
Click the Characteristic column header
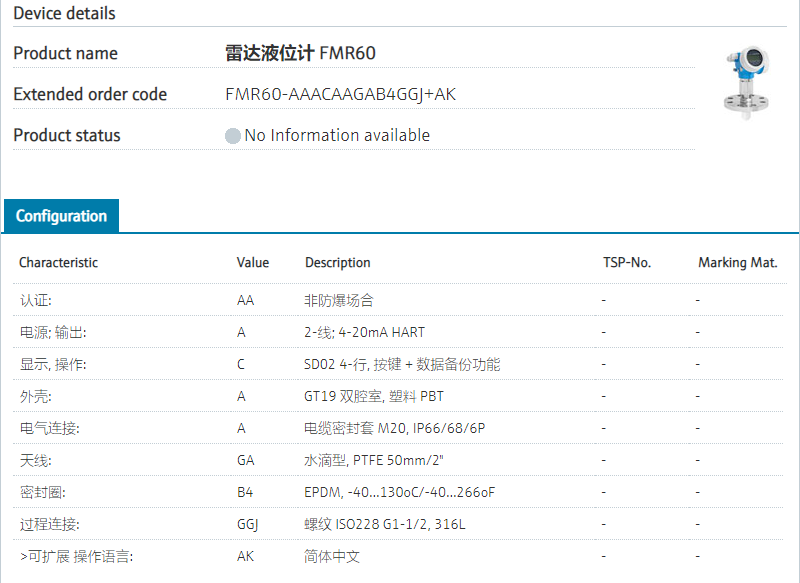coord(58,263)
